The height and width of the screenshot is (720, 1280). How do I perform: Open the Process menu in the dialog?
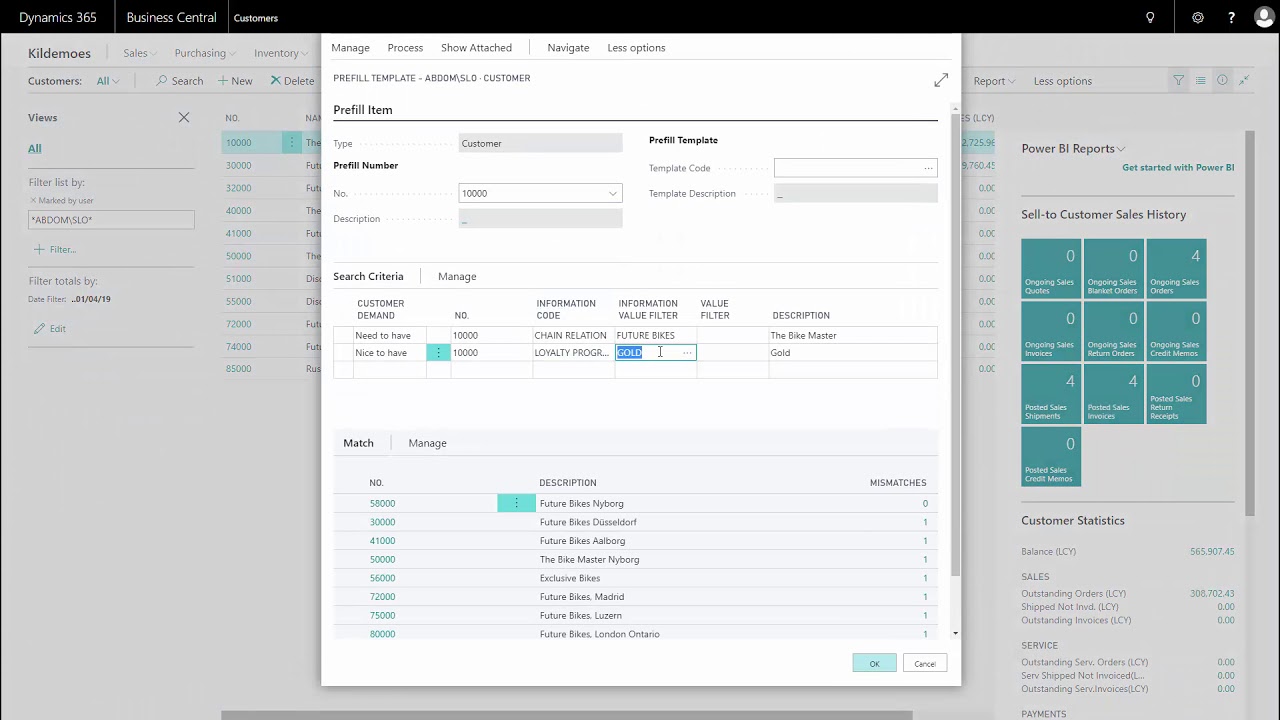pyautogui.click(x=405, y=48)
